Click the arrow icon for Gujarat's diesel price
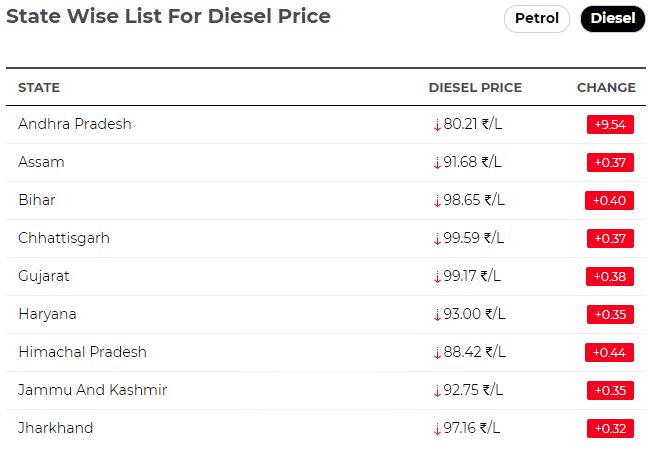The height and width of the screenshot is (452, 663). [437, 277]
